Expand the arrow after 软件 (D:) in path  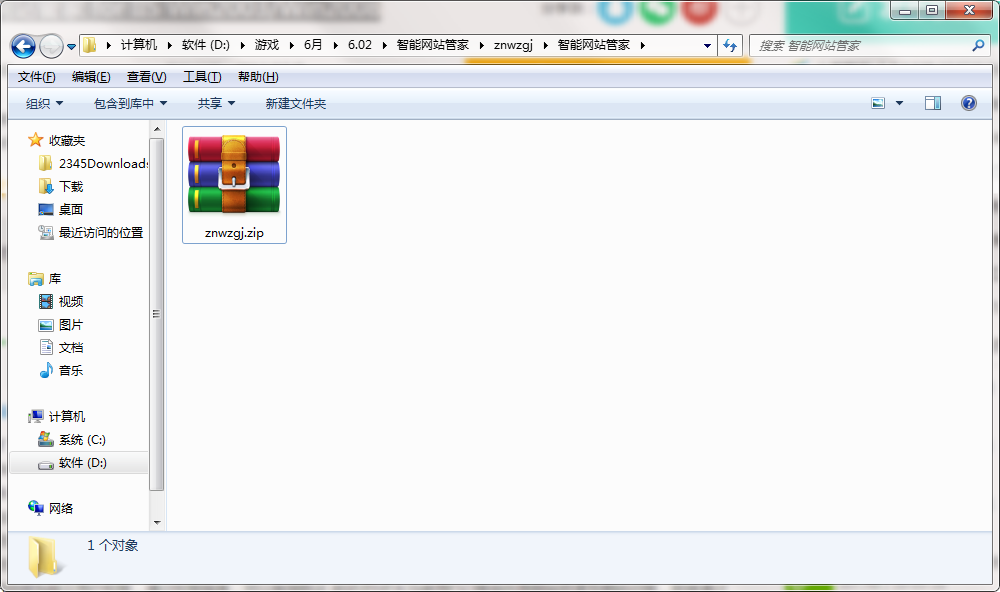coord(242,45)
